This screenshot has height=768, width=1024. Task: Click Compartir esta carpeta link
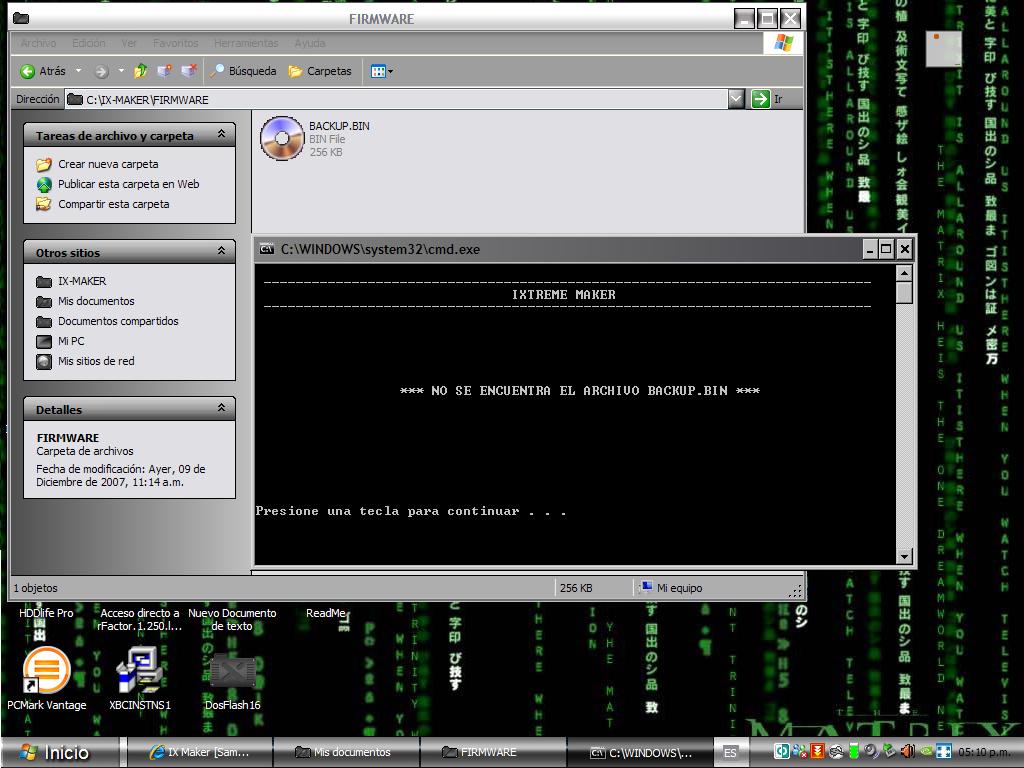(113, 204)
